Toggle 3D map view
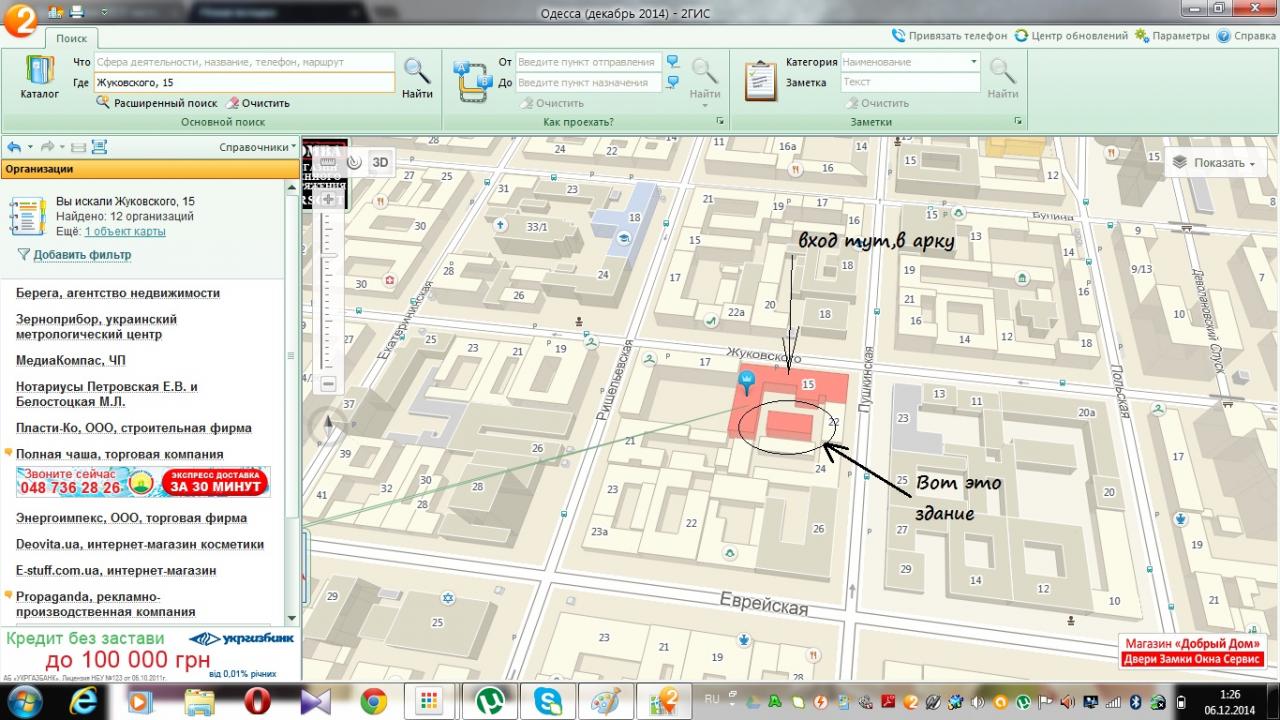 point(380,162)
